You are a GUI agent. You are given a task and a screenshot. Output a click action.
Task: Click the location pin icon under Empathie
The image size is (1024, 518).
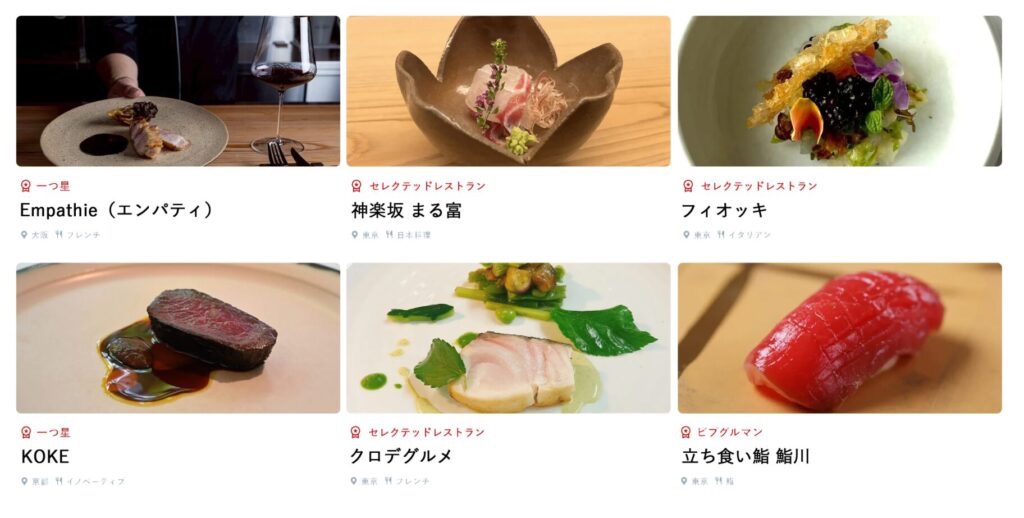(x=24, y=235)
